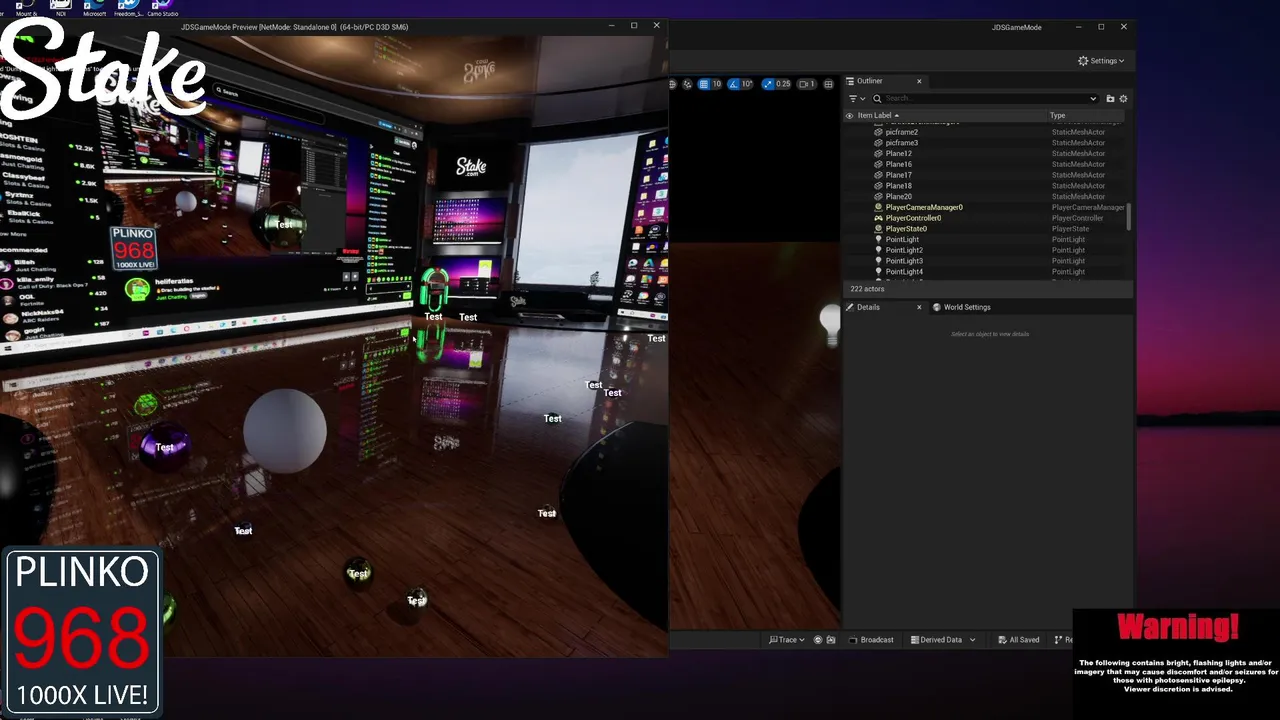
Task: Click the PlayerState0 actor icon
Action: pos(879,229)
